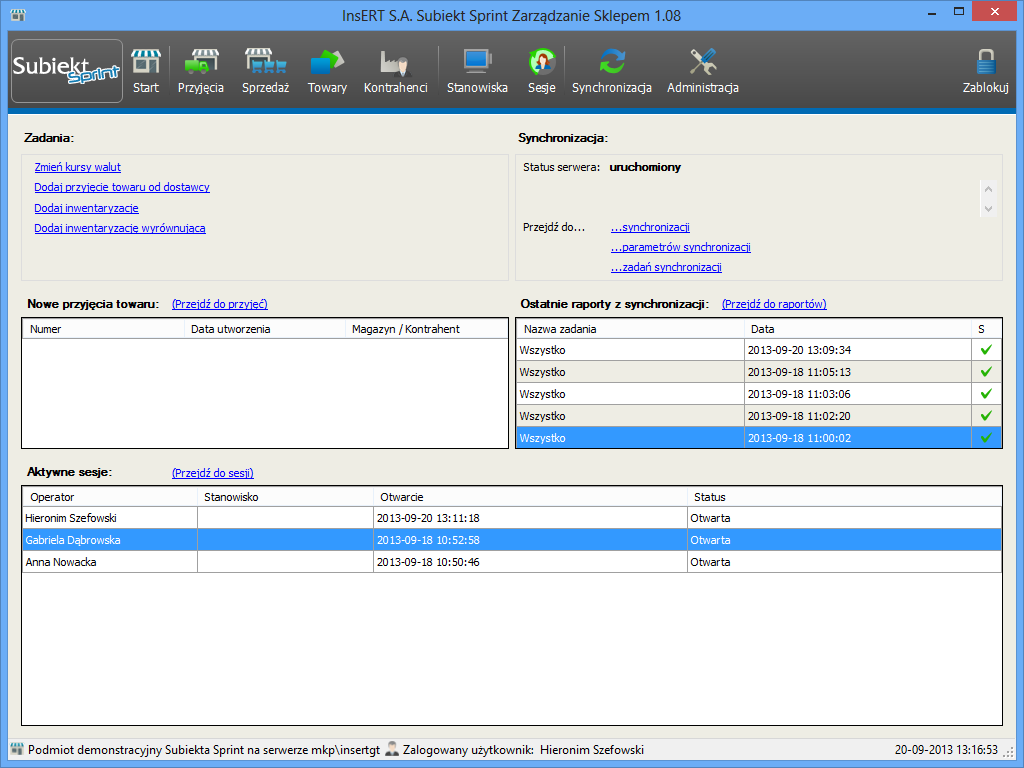Click Podmiot demonstracyjny text in status bar
Screen dimensions: 1024x768
tap(204, 750)
